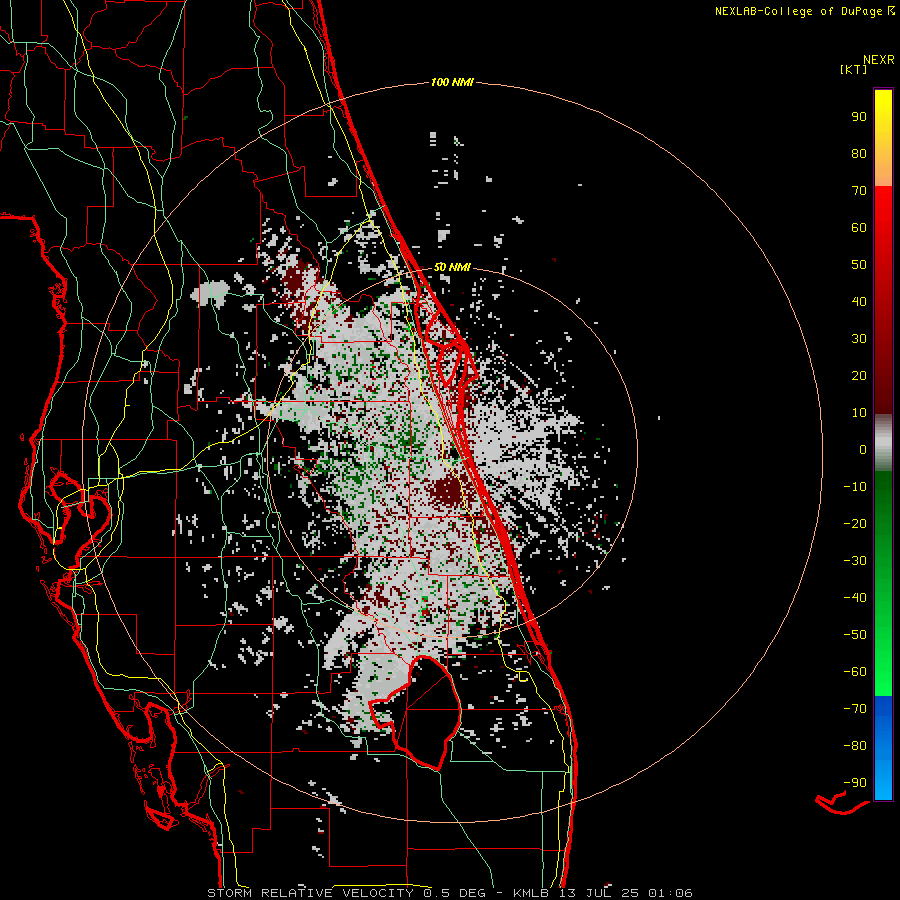
Task: Click the 0.5 DEG elevation text
Action: 455,893
